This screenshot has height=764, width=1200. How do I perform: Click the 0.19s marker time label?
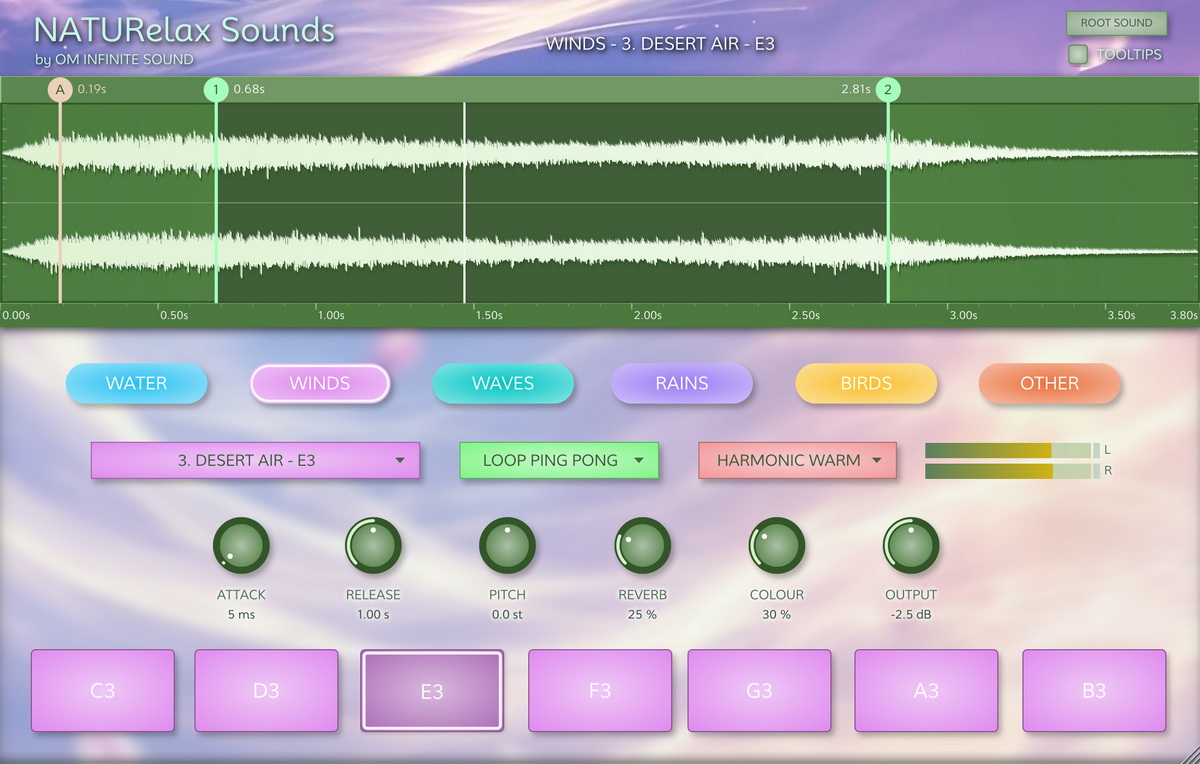(x=92, y=89)
